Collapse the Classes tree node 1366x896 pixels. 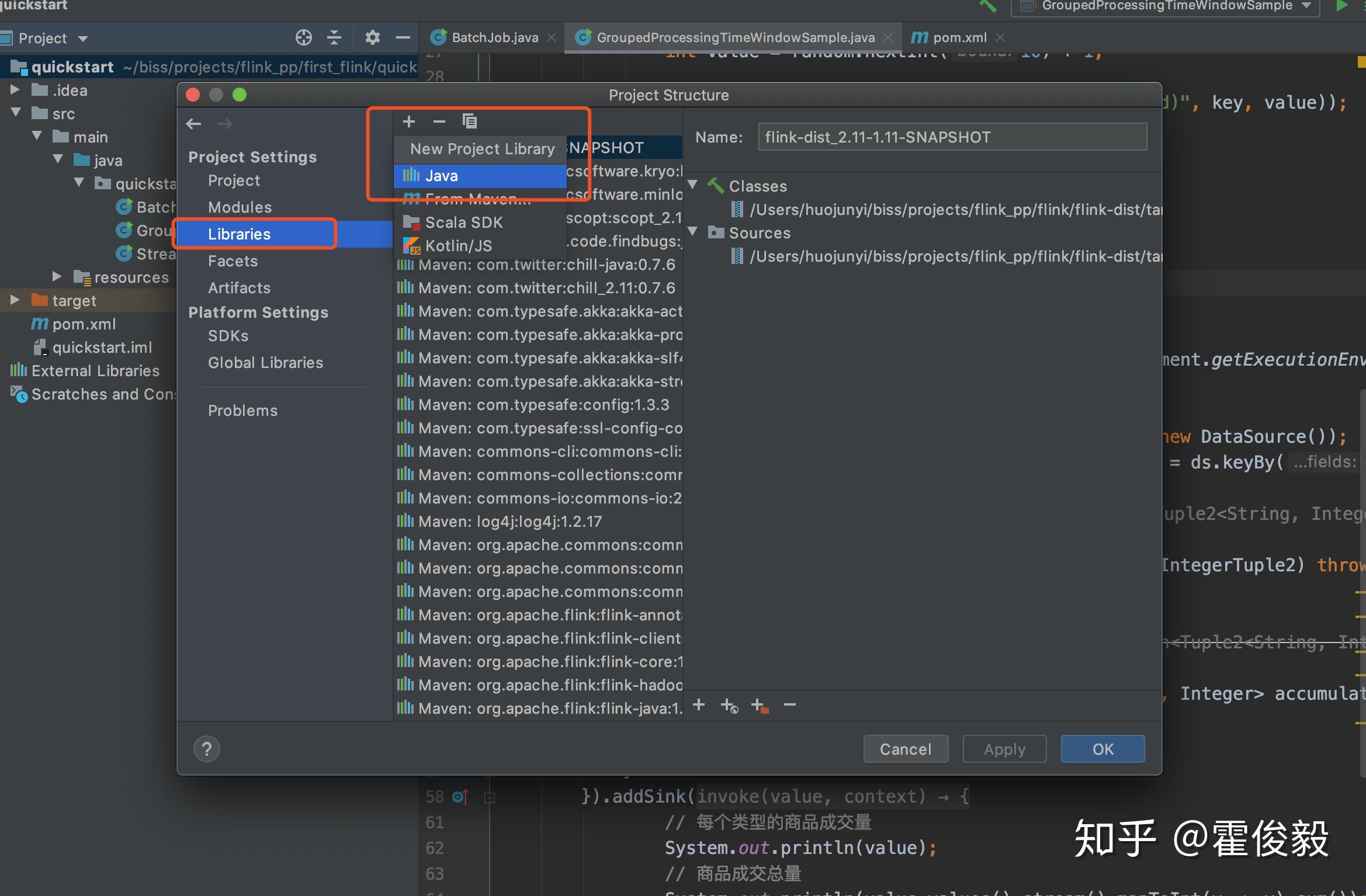pos(693,185)
